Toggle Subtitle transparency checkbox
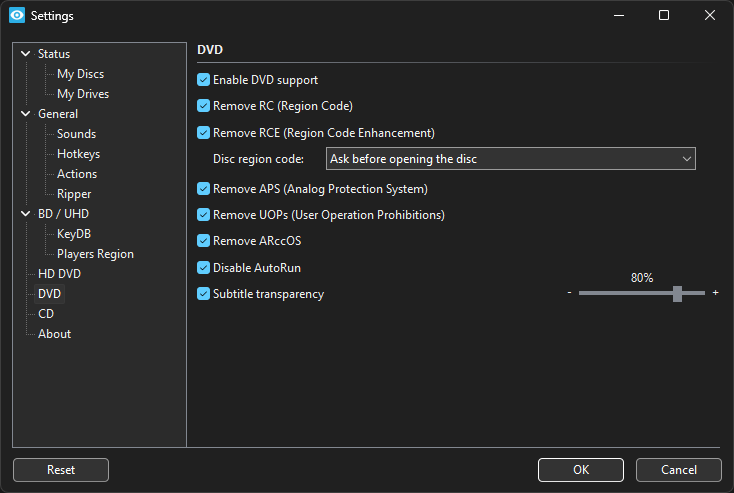734x493 pixels. click(204, 294)
